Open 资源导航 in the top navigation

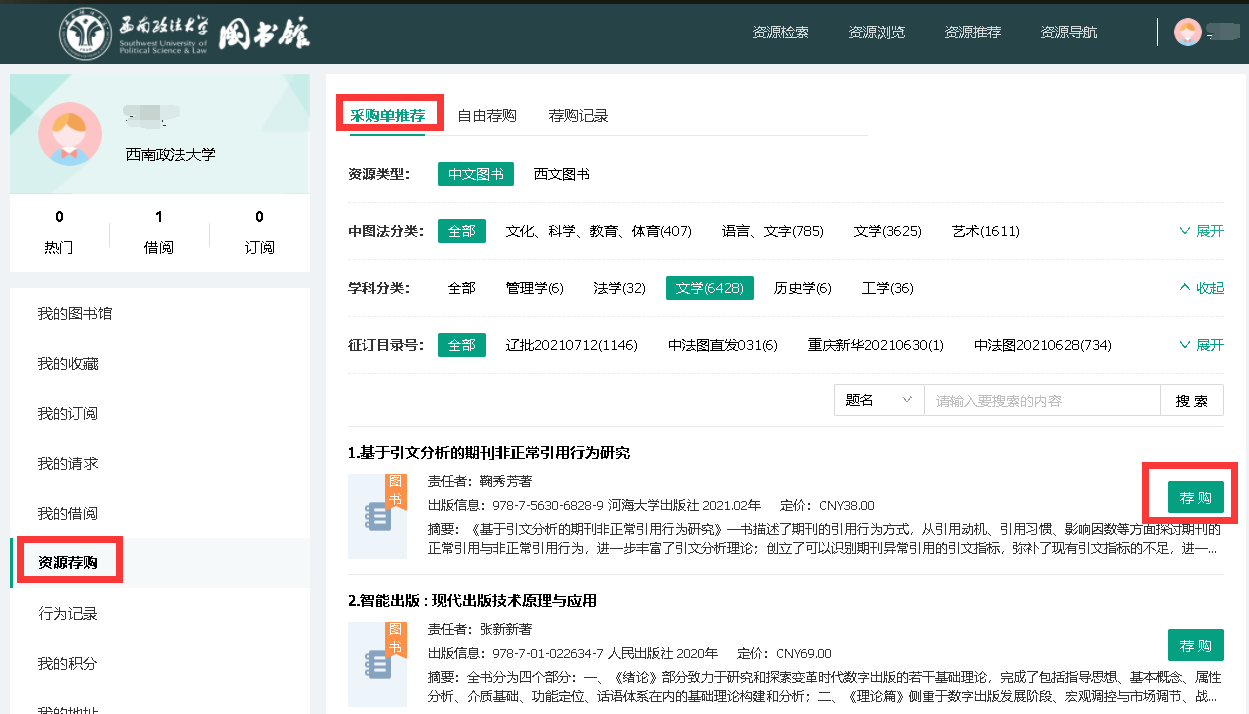pyautogui.click(x=1069, y=32)
